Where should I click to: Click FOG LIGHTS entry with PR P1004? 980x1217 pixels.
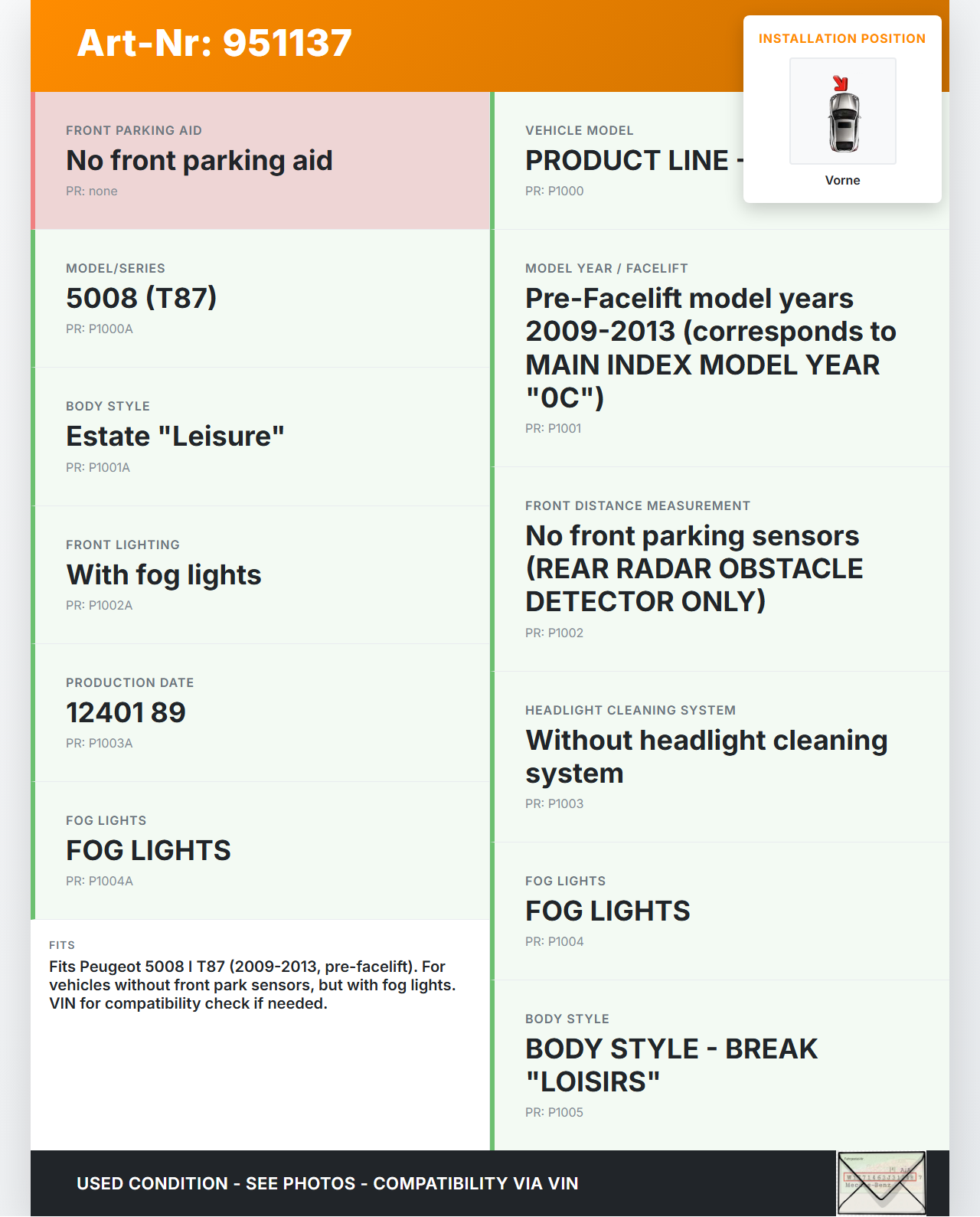608,911
